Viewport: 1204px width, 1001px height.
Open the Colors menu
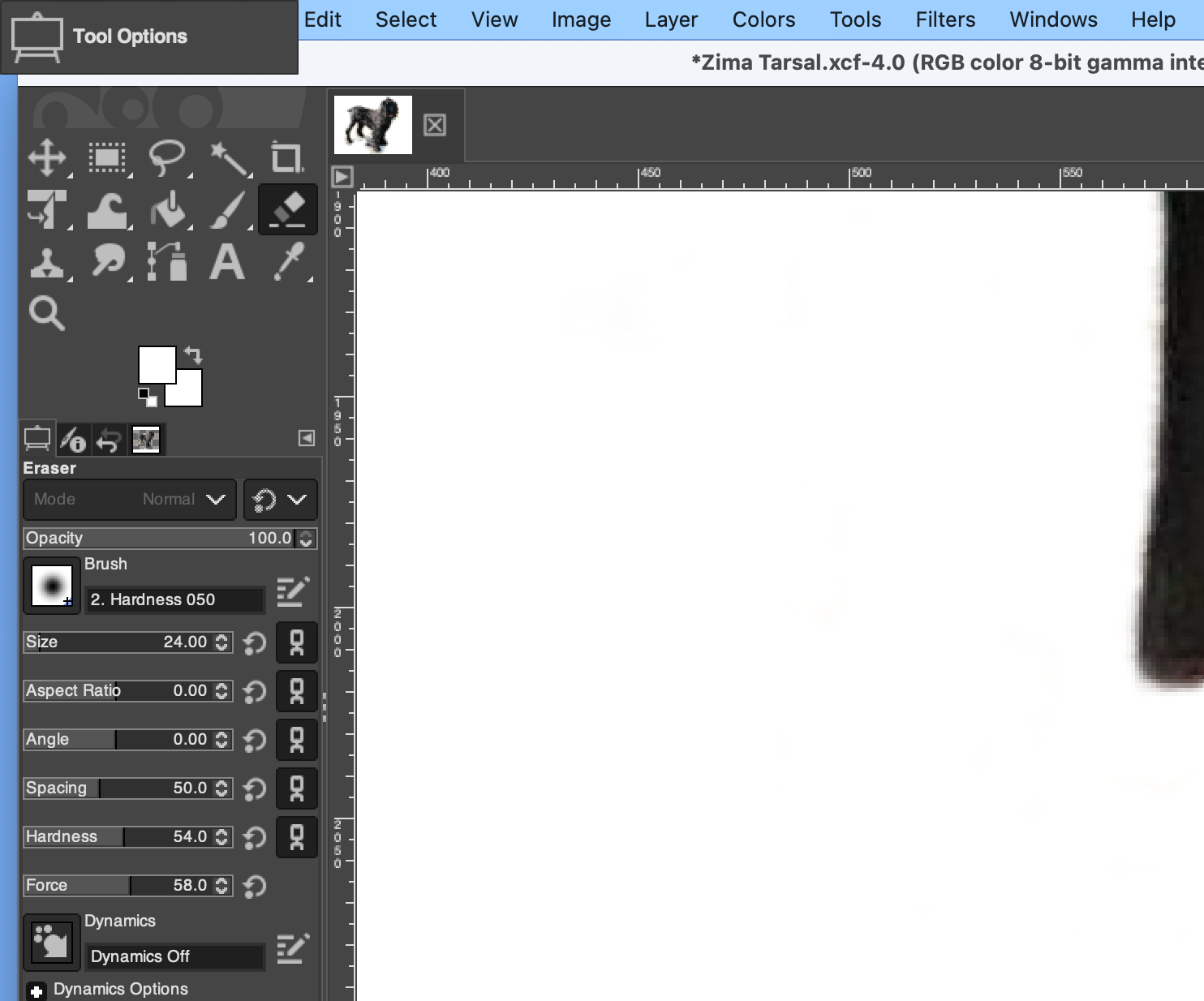click(764, 19)
